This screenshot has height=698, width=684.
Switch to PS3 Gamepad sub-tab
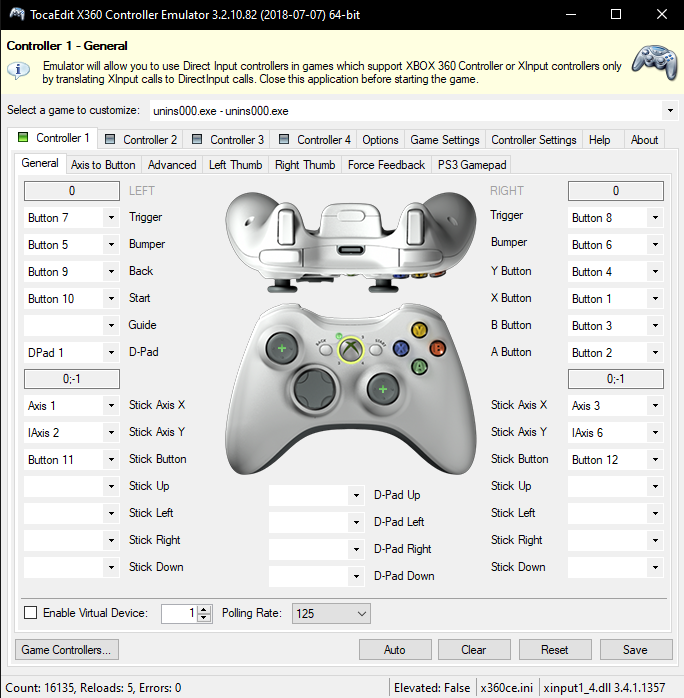(472, 165)
